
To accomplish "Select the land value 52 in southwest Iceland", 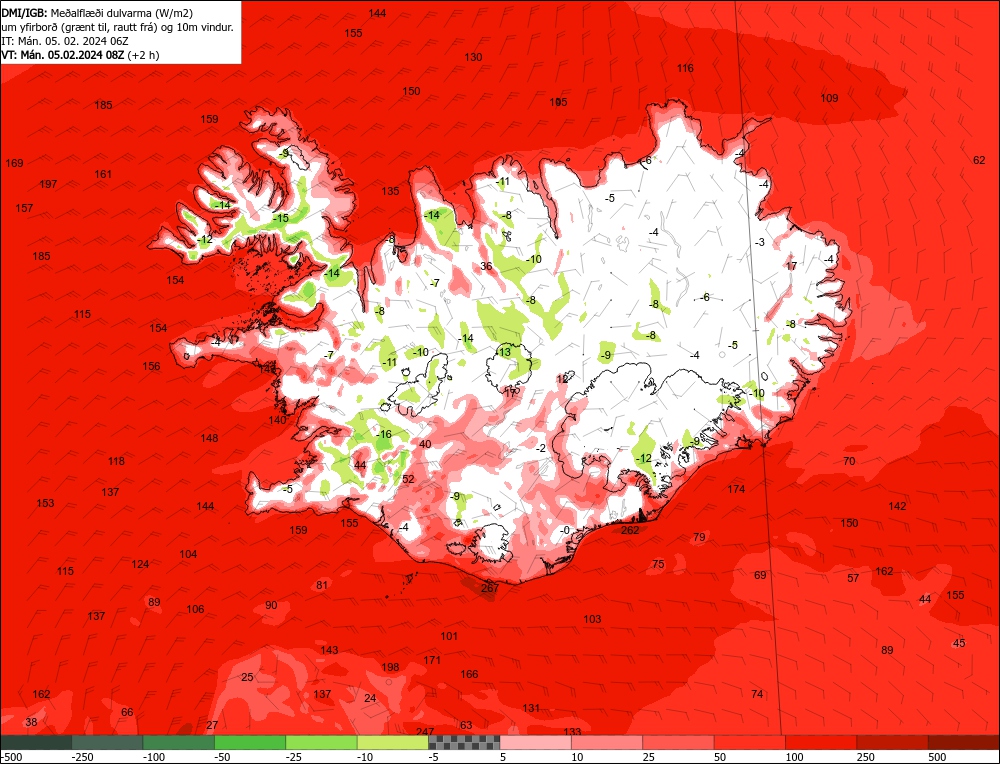I will coord(409,480).
